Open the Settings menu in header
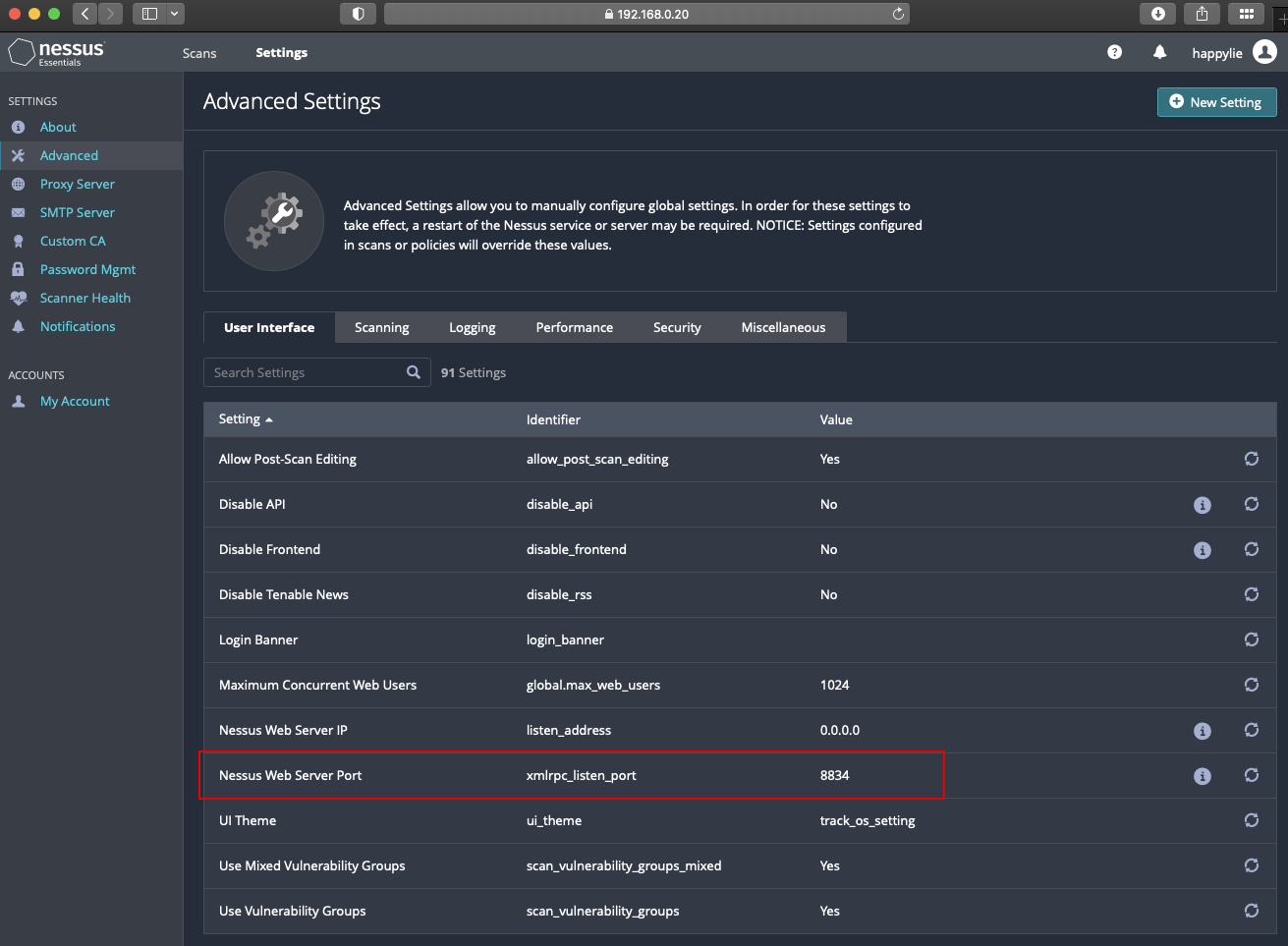1288x946 pixels. click(x=282, y=53)
